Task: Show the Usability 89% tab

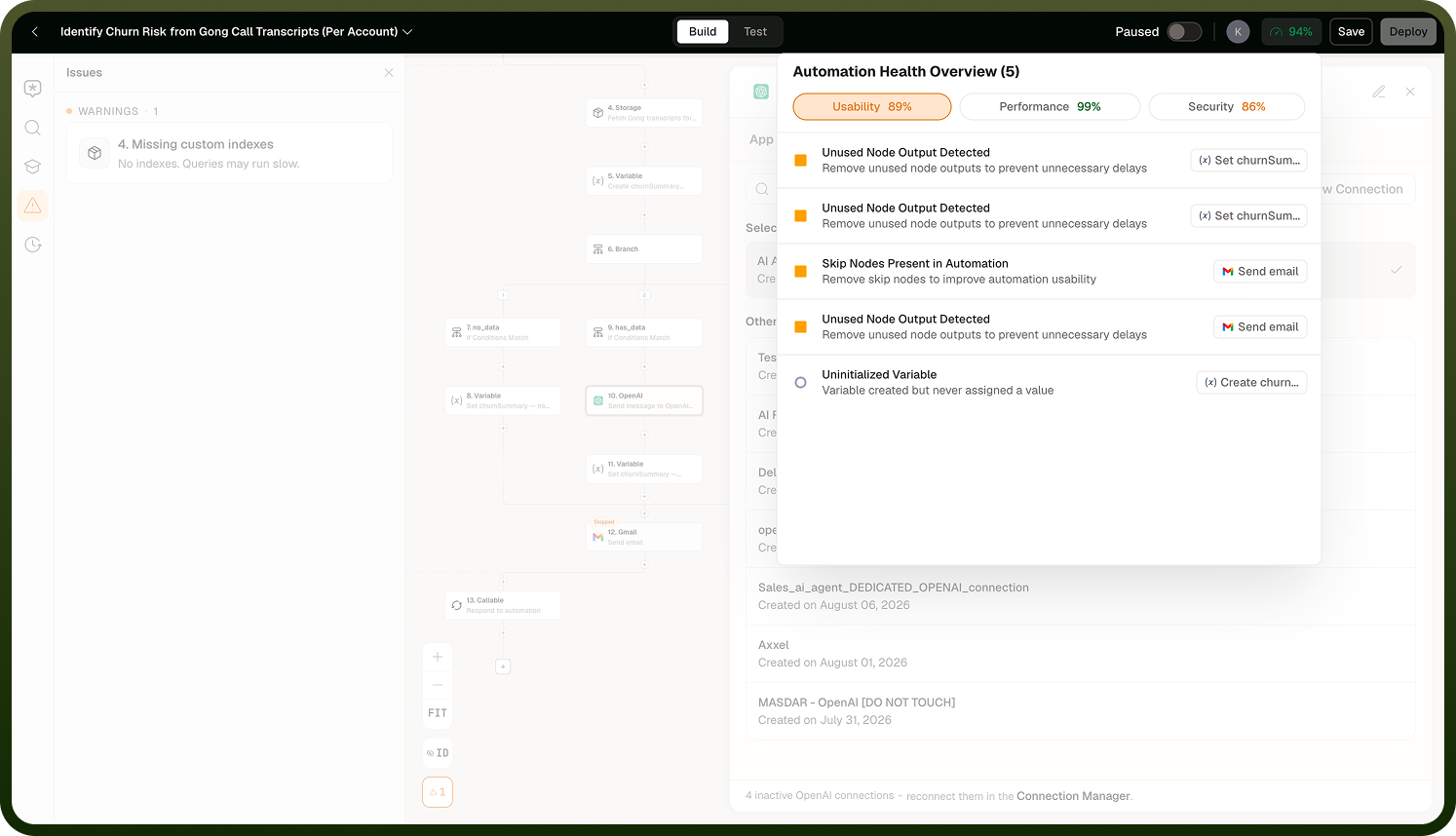Action: click(x=872, y=107)
